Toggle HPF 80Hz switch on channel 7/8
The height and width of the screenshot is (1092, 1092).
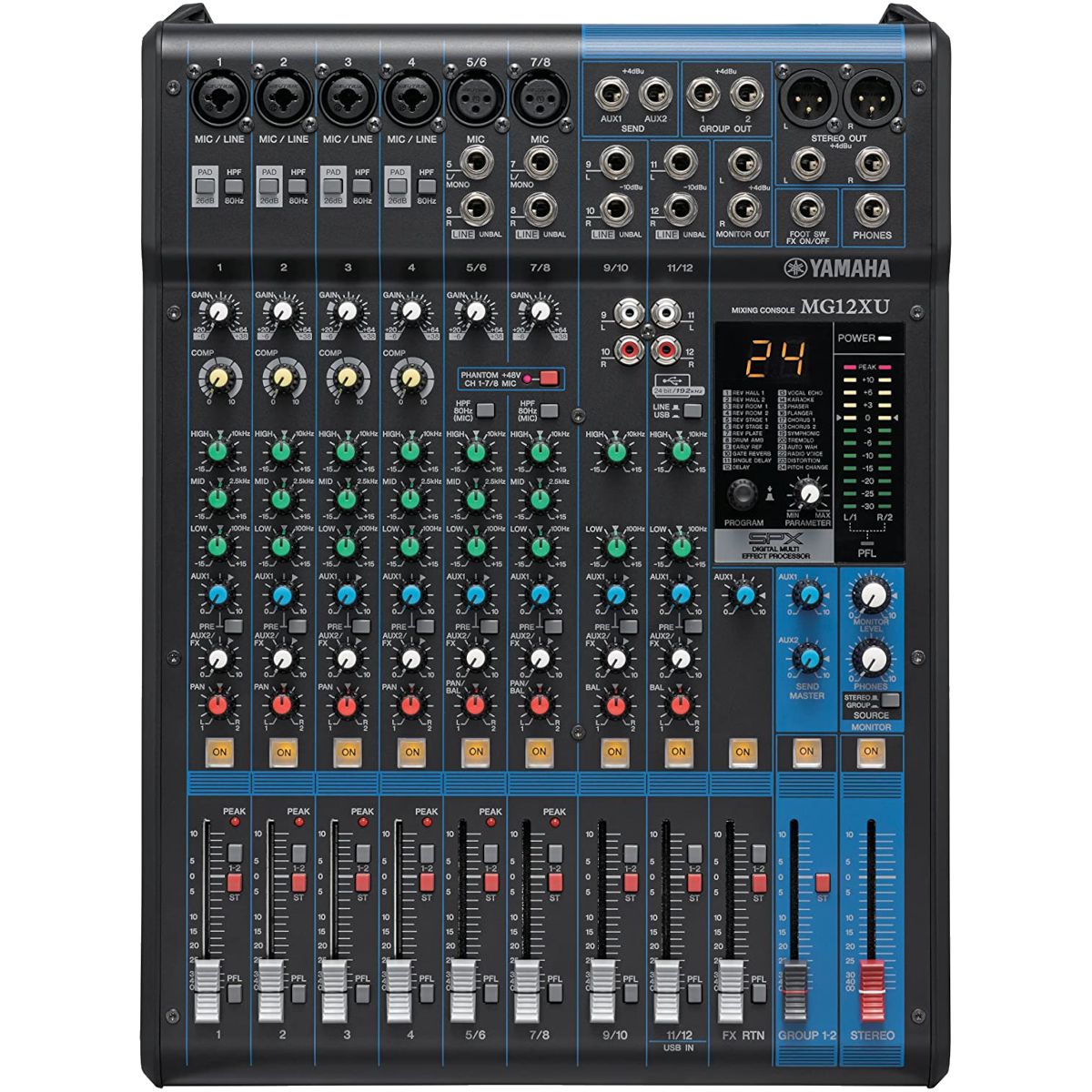click(550, 410)
